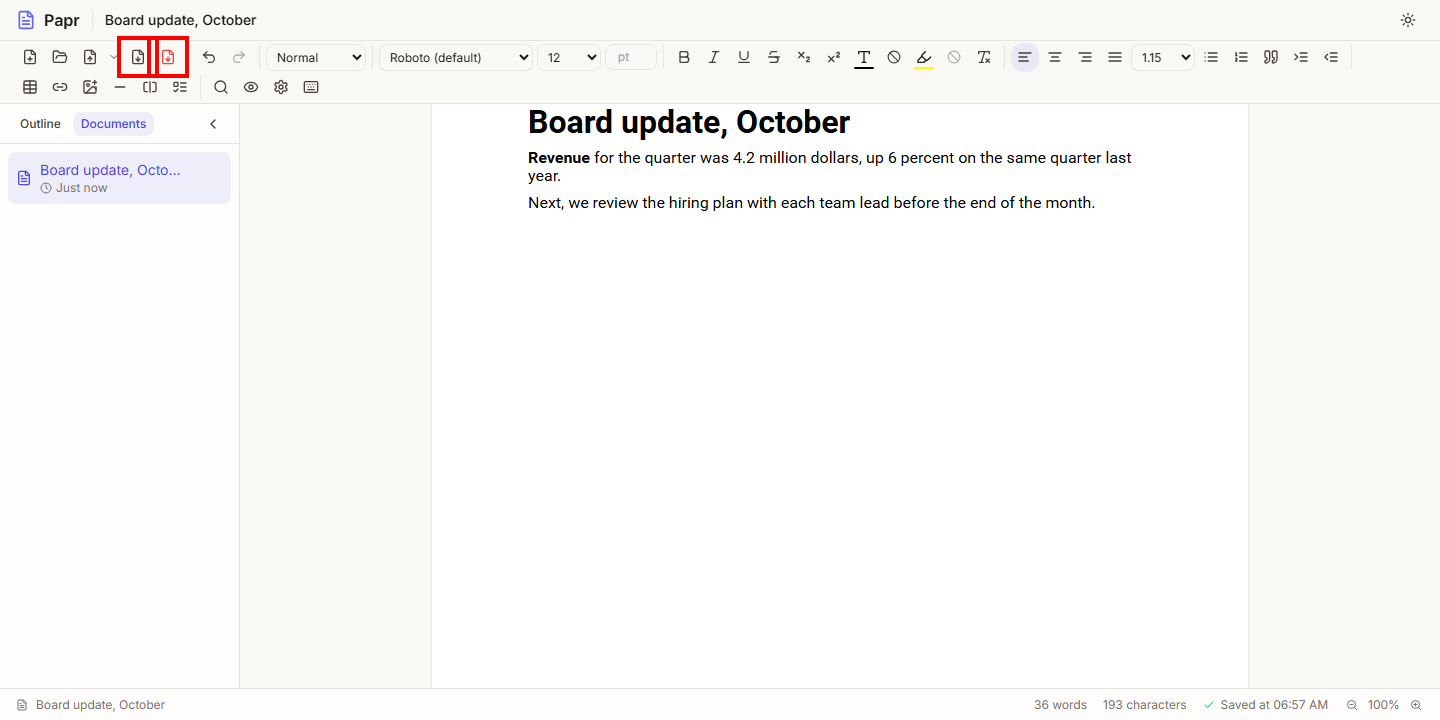Viewport: 1440px width, 720px height.
Task: Open a file using the folder icon
Action: pyautogui.click(x=60, y=57)
